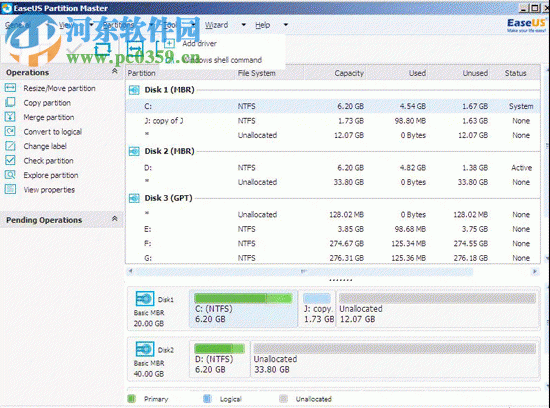Screen dimensions: 550x408
Task: Click the Disk 1 (MBR) disk icon in list
Action: tap(134, 90)
